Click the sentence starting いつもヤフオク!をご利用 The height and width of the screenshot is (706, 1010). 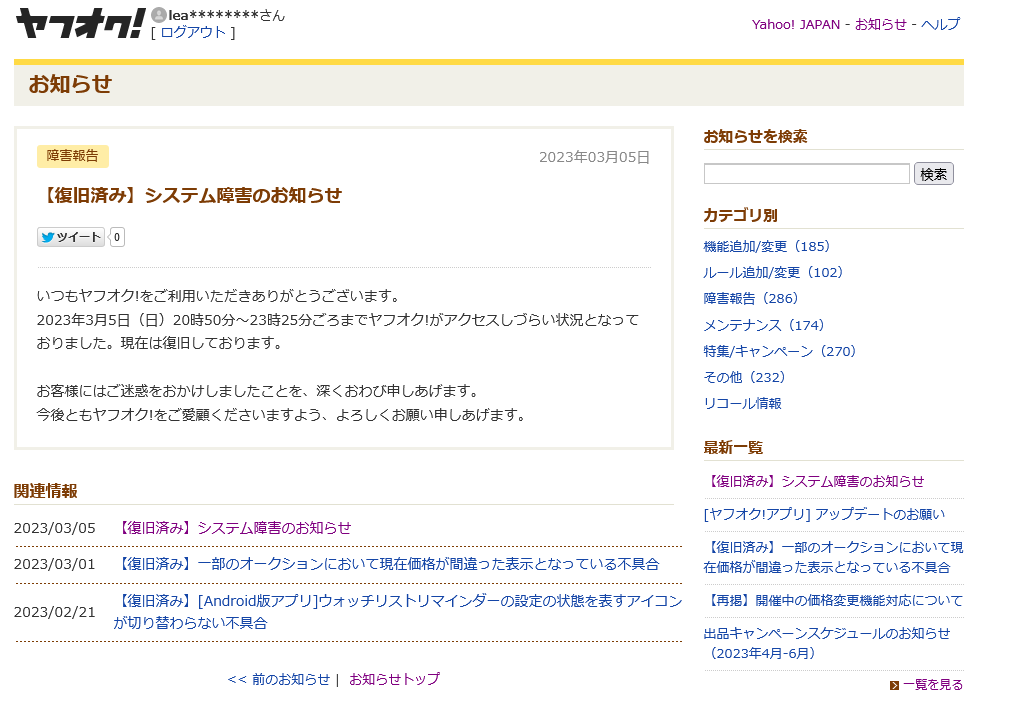pos(220,296)
